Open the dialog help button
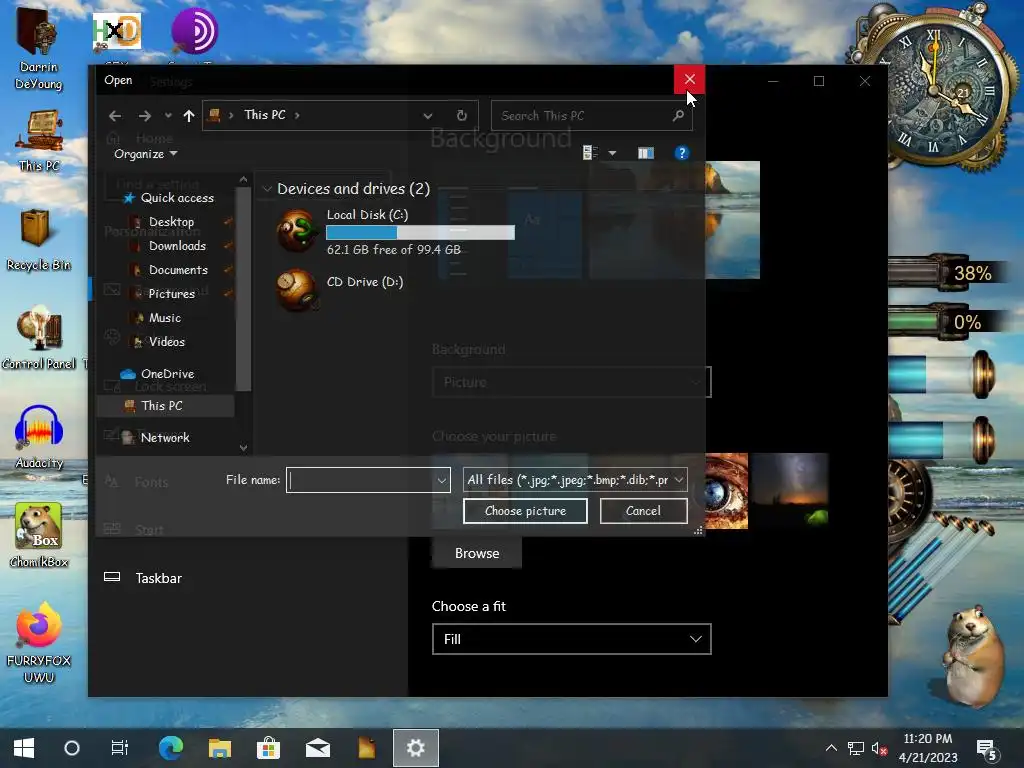This screenshot has height=768, width=1024. click(681, 153)
